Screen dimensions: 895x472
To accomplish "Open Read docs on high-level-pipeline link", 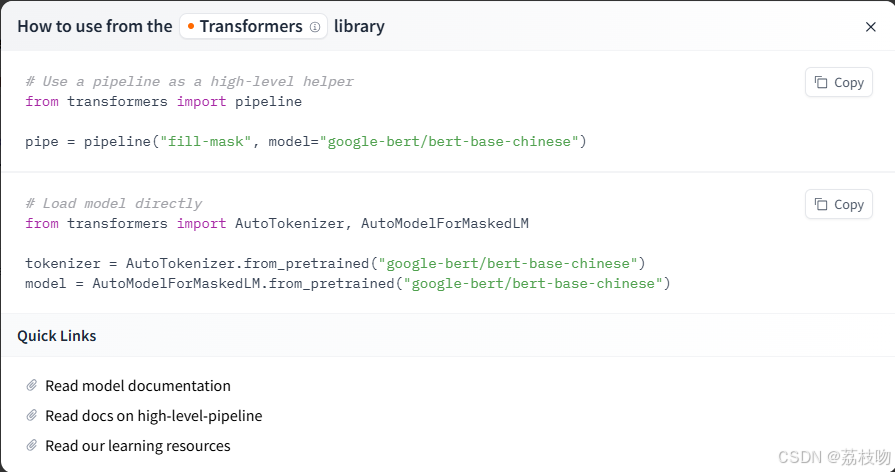I will [154, 415].
